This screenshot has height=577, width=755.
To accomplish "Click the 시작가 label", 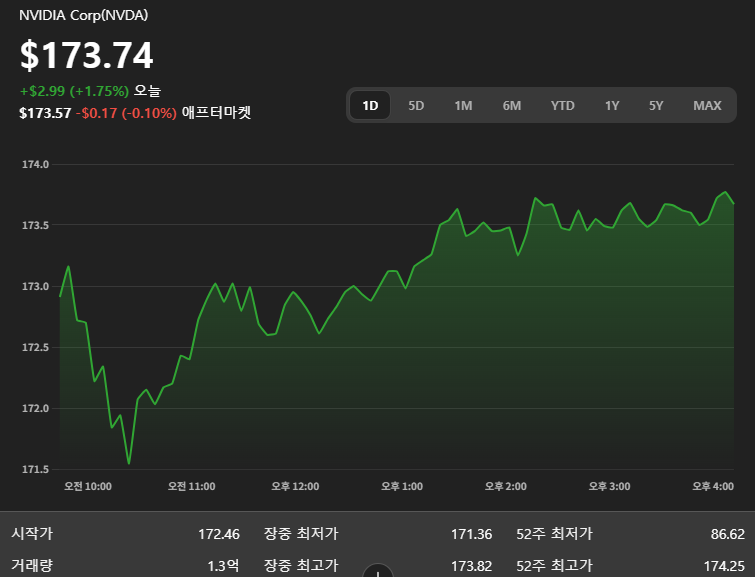I will (32, 534).
